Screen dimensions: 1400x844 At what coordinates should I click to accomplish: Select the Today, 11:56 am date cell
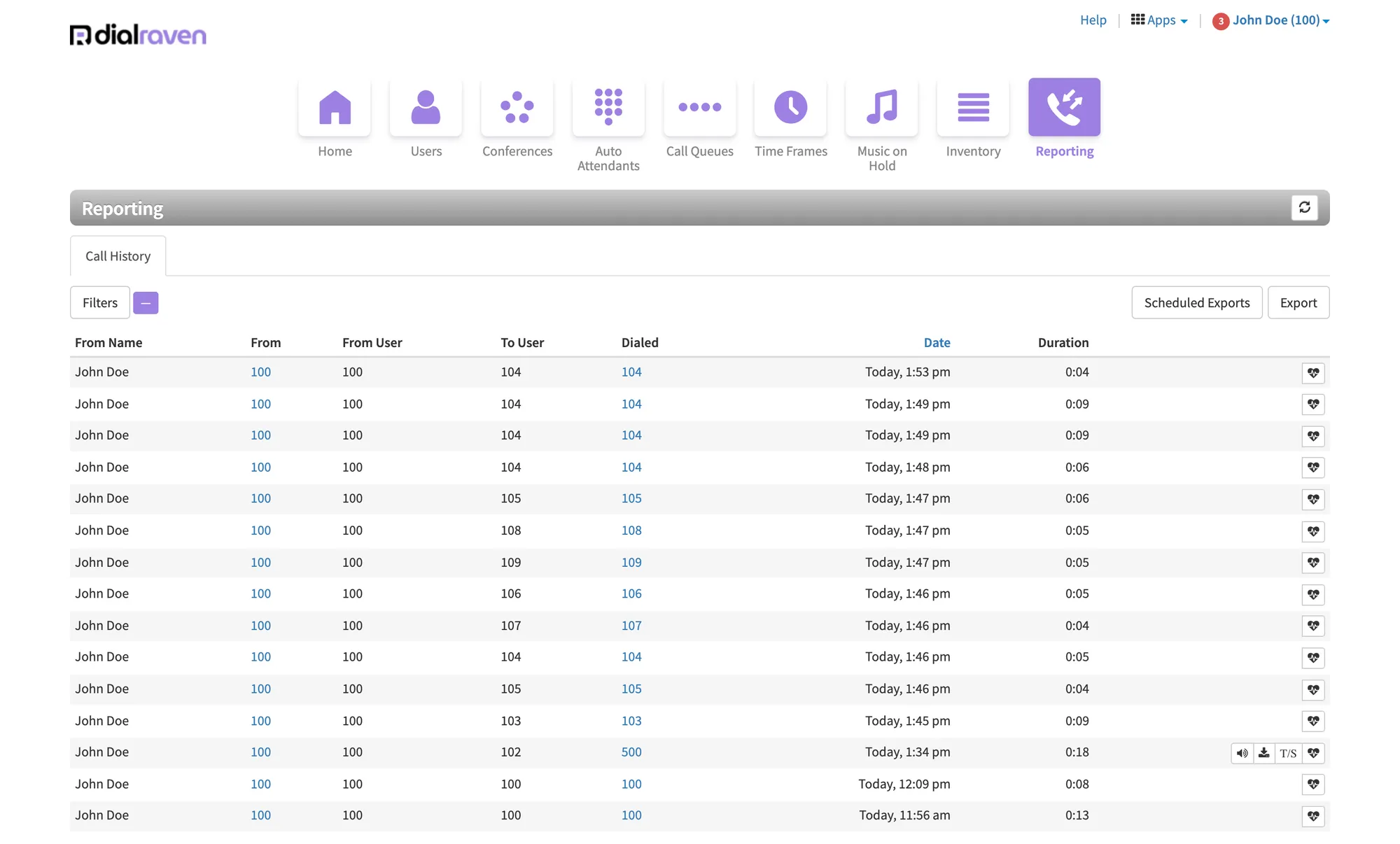(x=904, y=815)
